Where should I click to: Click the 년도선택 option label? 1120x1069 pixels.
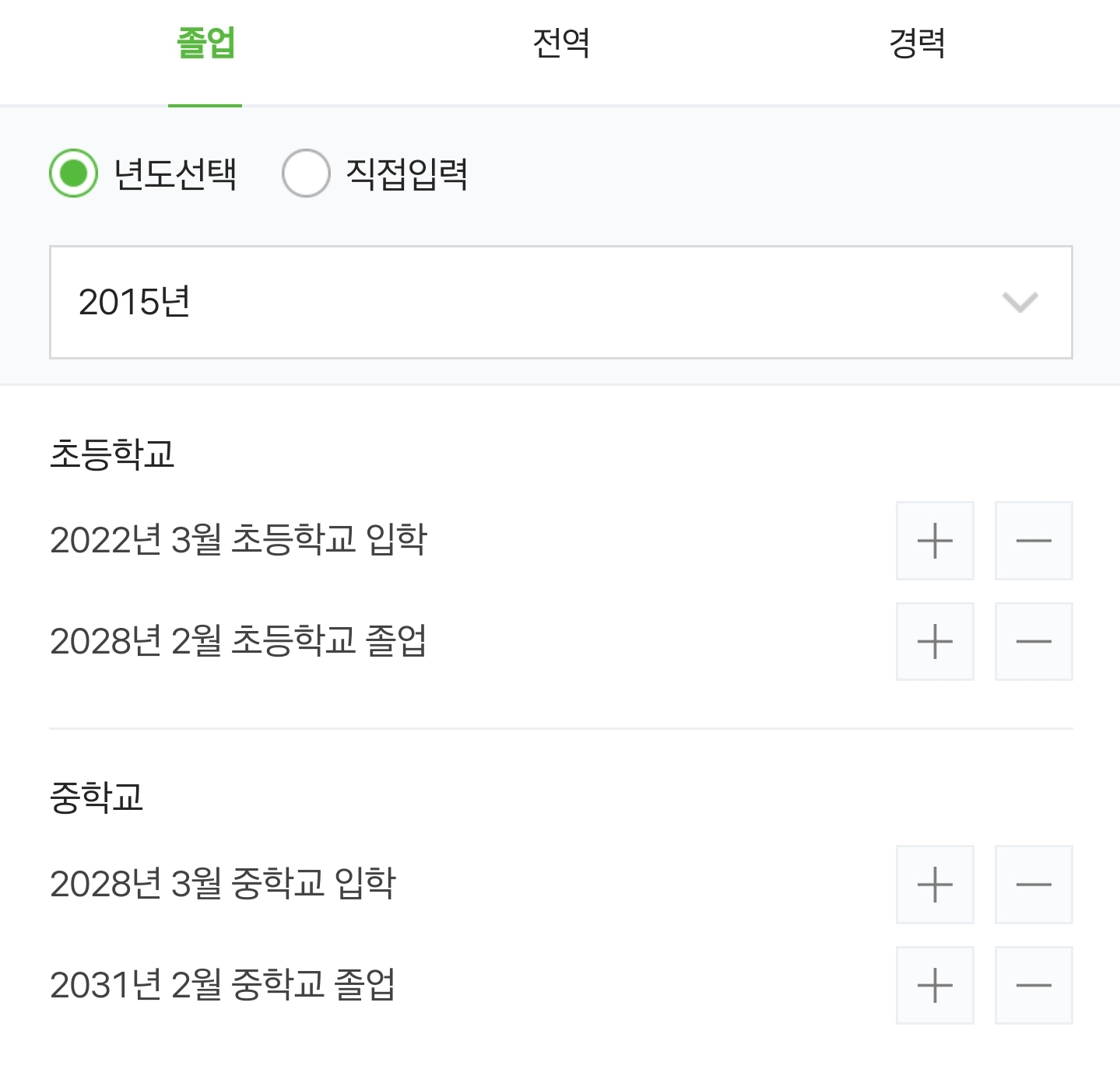[x=174, y=173]
